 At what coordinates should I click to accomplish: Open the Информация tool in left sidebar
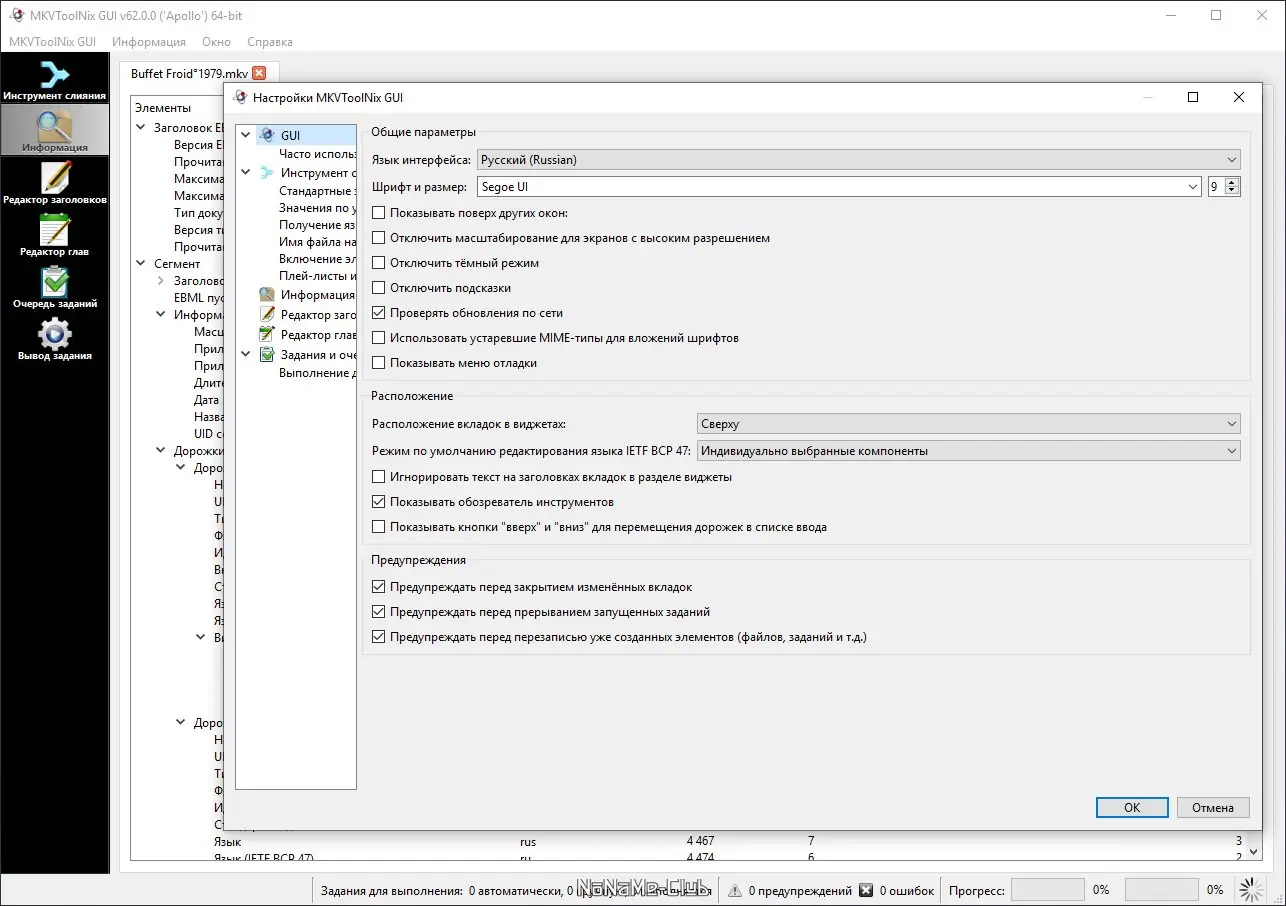click(x=54, y=130)
